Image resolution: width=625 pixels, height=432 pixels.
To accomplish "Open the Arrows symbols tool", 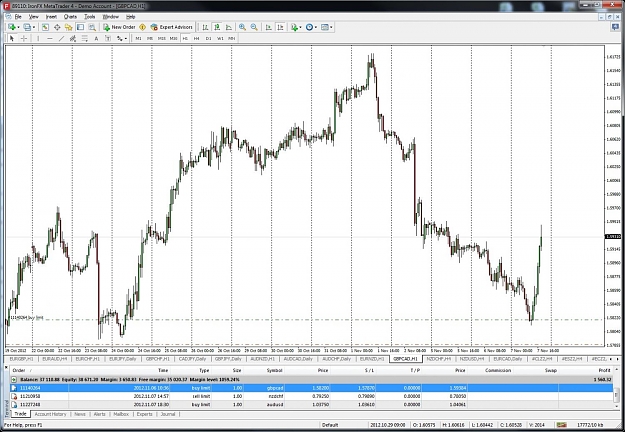I will (x=120, y=38).
